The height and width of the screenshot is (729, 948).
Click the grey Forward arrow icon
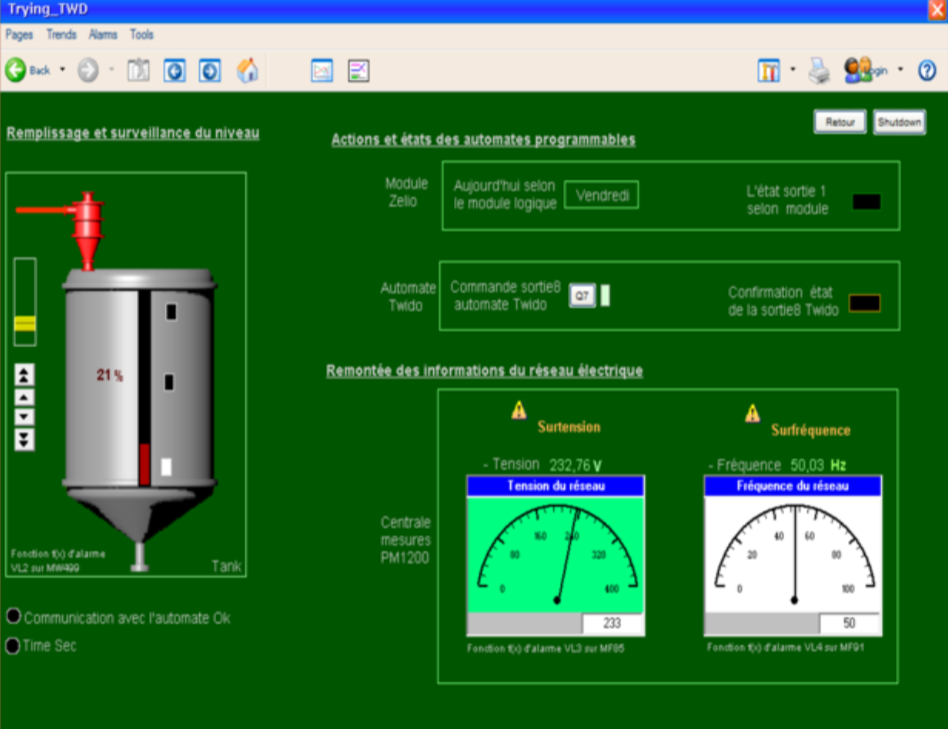point(88,70)
